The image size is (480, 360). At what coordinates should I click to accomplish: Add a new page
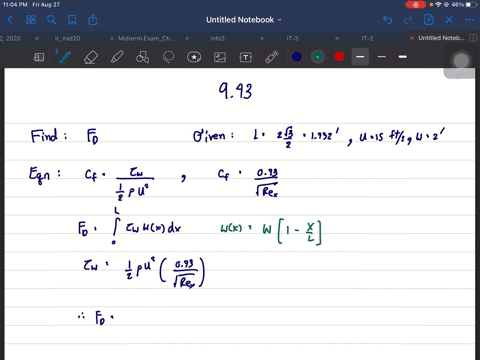(429, 20)
